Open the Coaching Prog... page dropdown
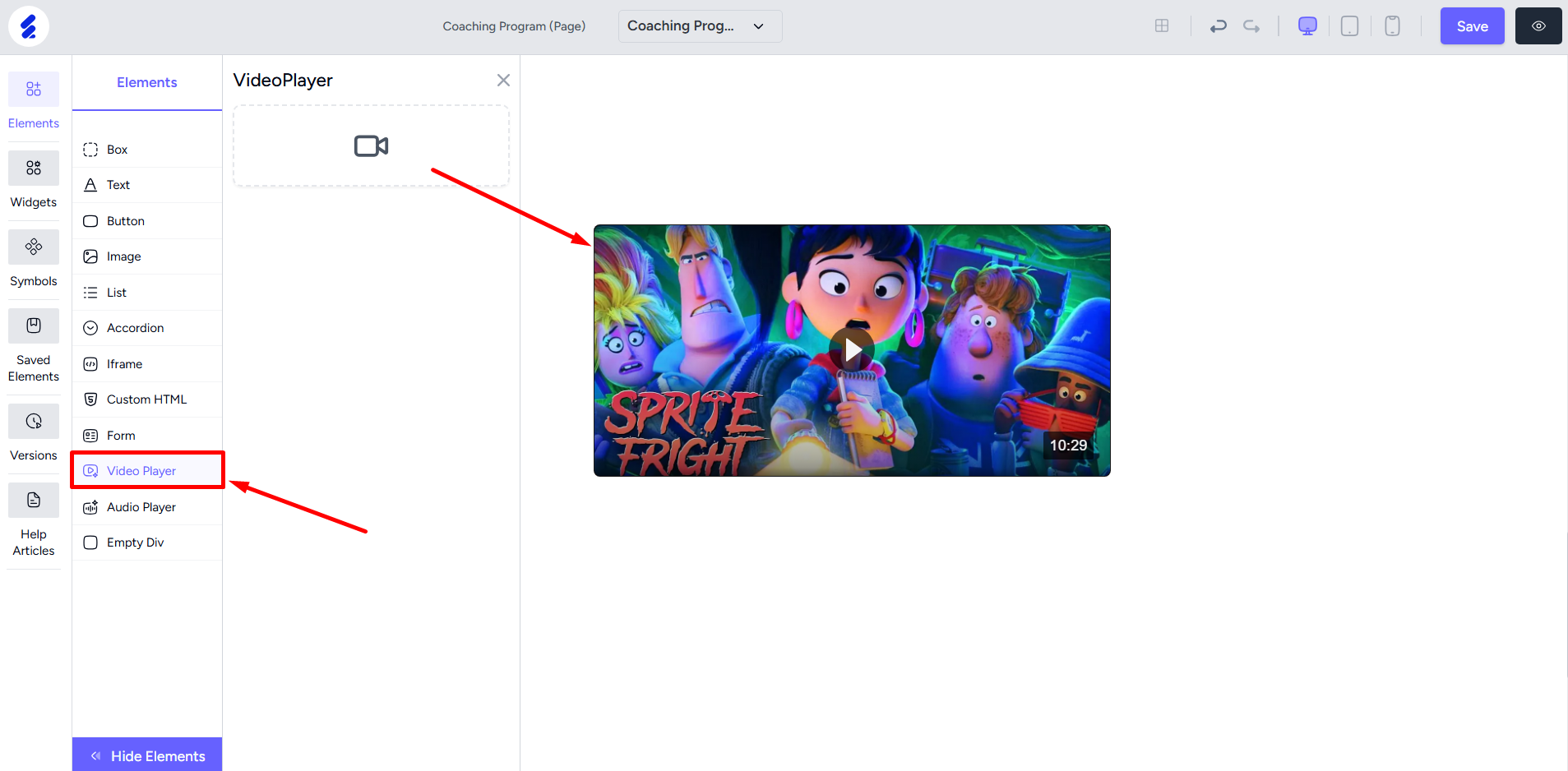 (x=701, y=26)
